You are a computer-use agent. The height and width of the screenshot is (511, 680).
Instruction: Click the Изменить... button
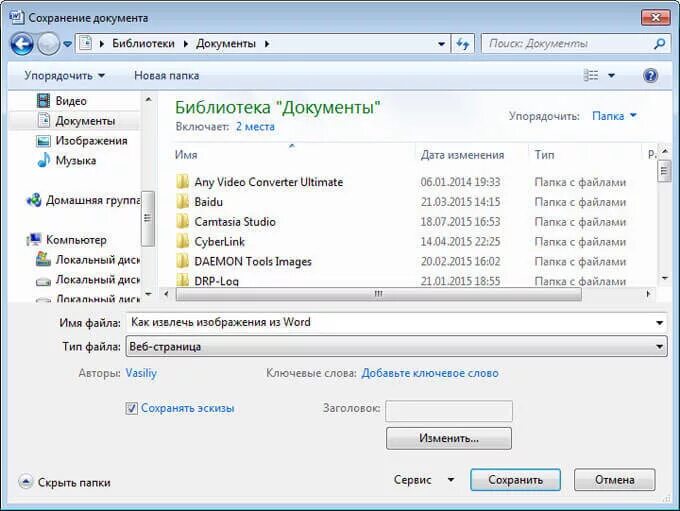(x=449, y=439)
